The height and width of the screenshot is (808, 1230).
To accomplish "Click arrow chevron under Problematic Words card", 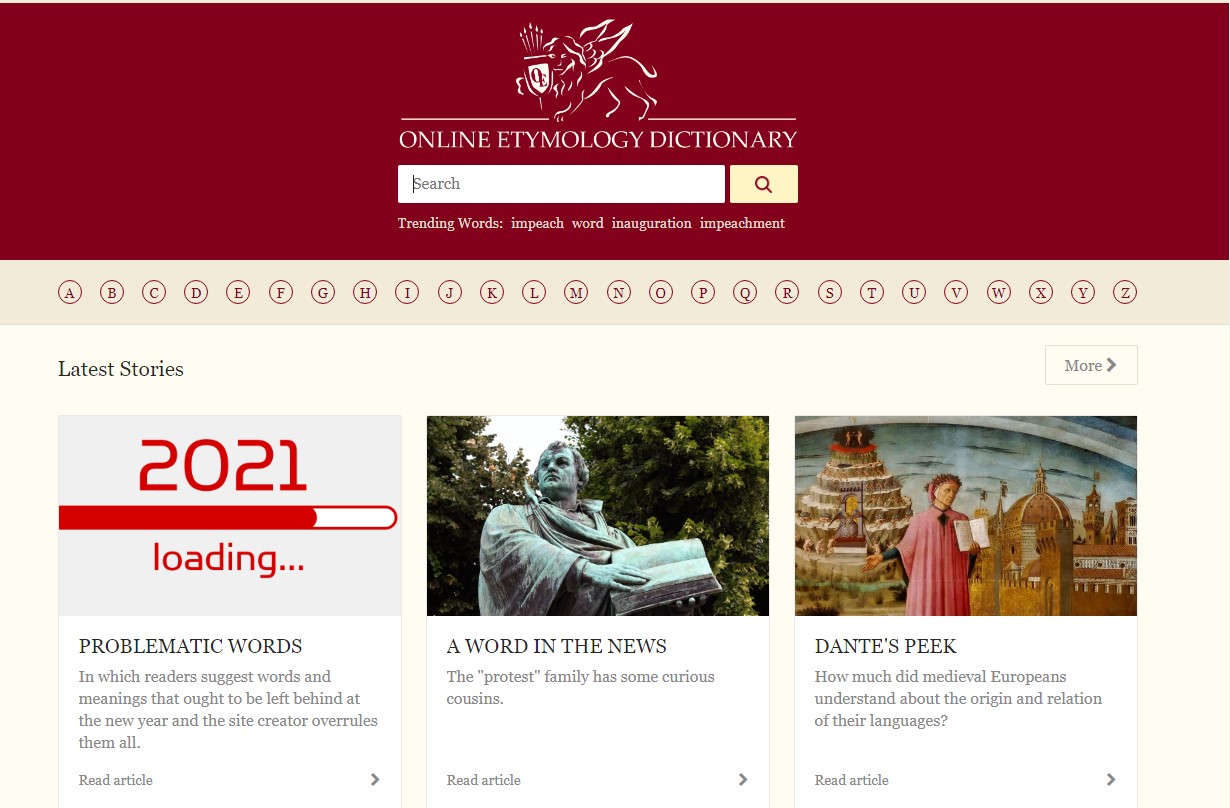I will click(375, 780).
